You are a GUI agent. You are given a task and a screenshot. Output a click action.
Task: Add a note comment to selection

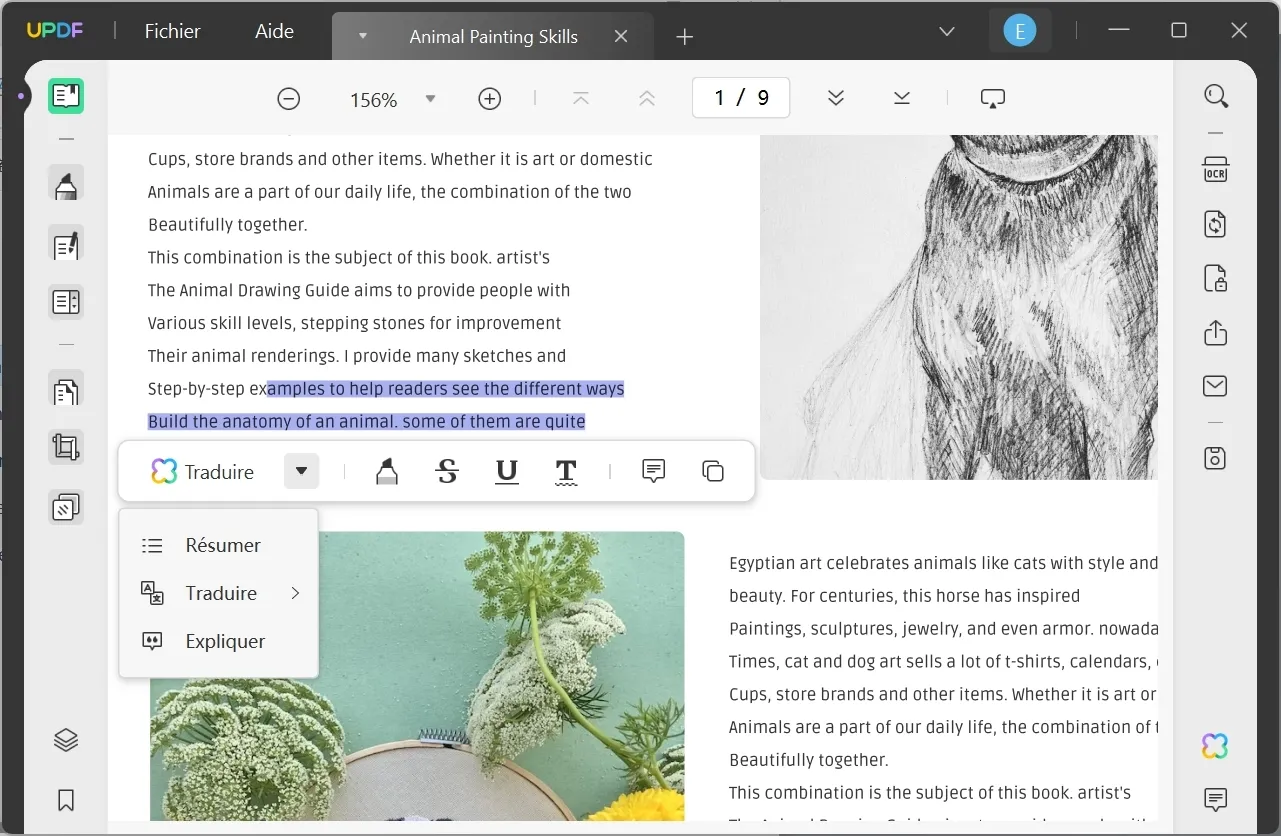(x=653, y=471)
